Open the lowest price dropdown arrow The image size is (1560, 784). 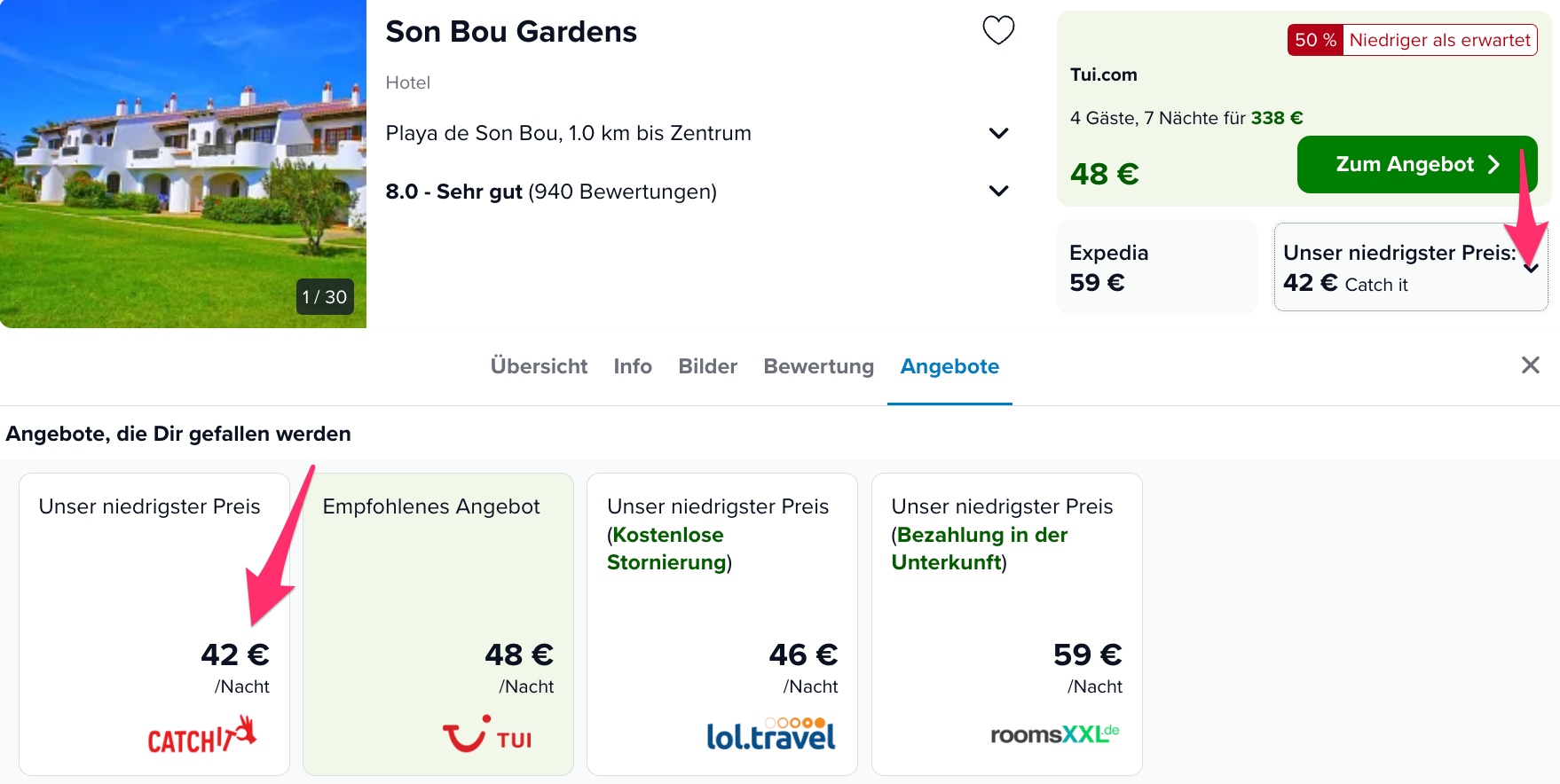point(1531,268)
